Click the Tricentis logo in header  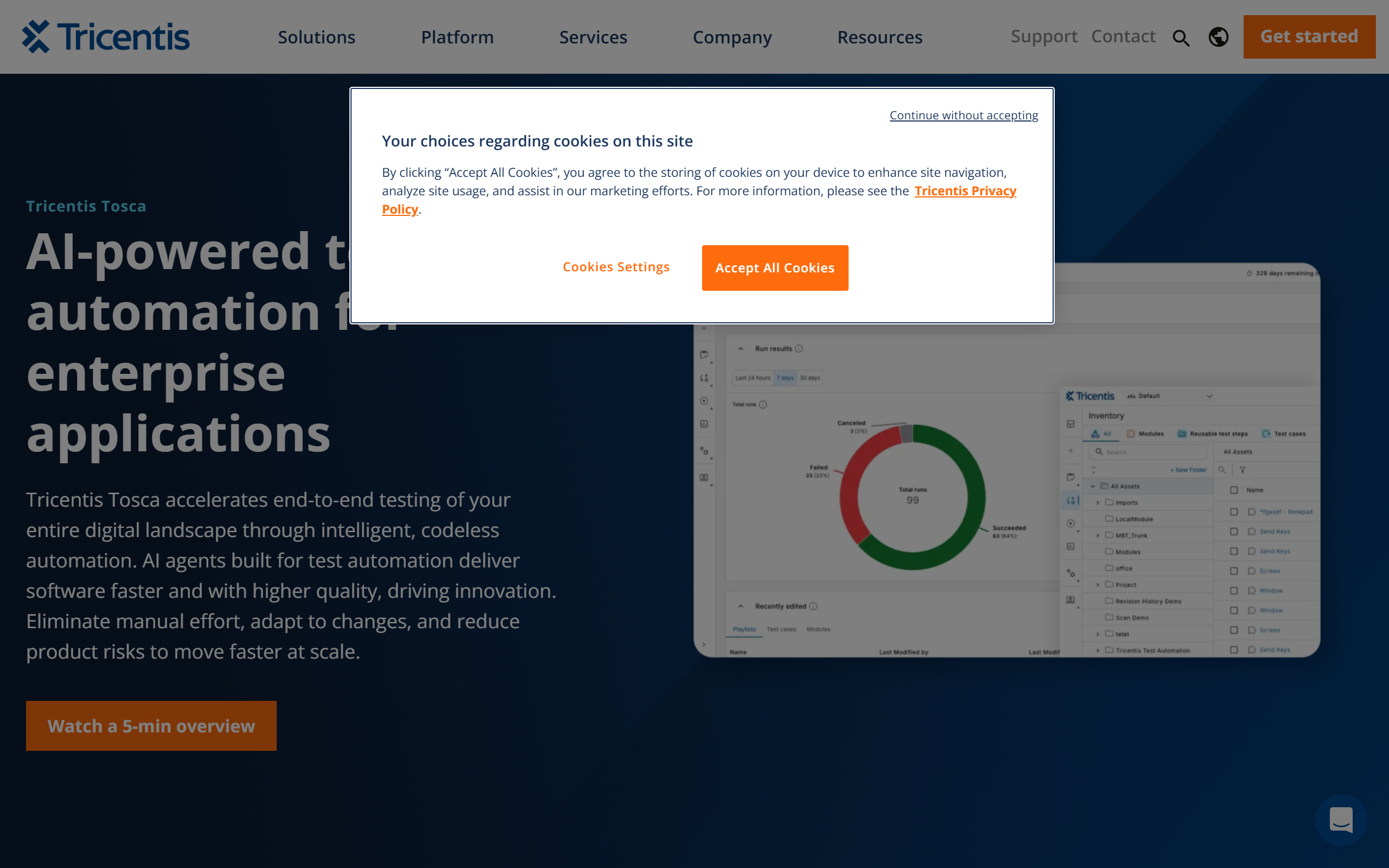pos(106,37)
